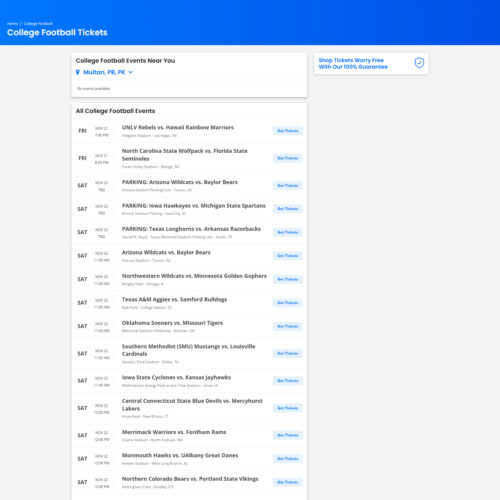
Task: Click the All College Football Events heading
Action: (x=115, y=111)
